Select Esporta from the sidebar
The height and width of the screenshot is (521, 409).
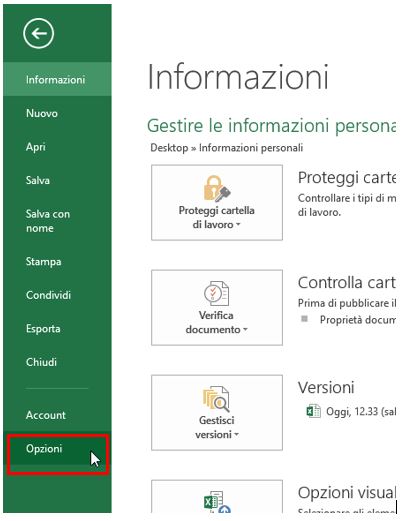coord(57,329)
